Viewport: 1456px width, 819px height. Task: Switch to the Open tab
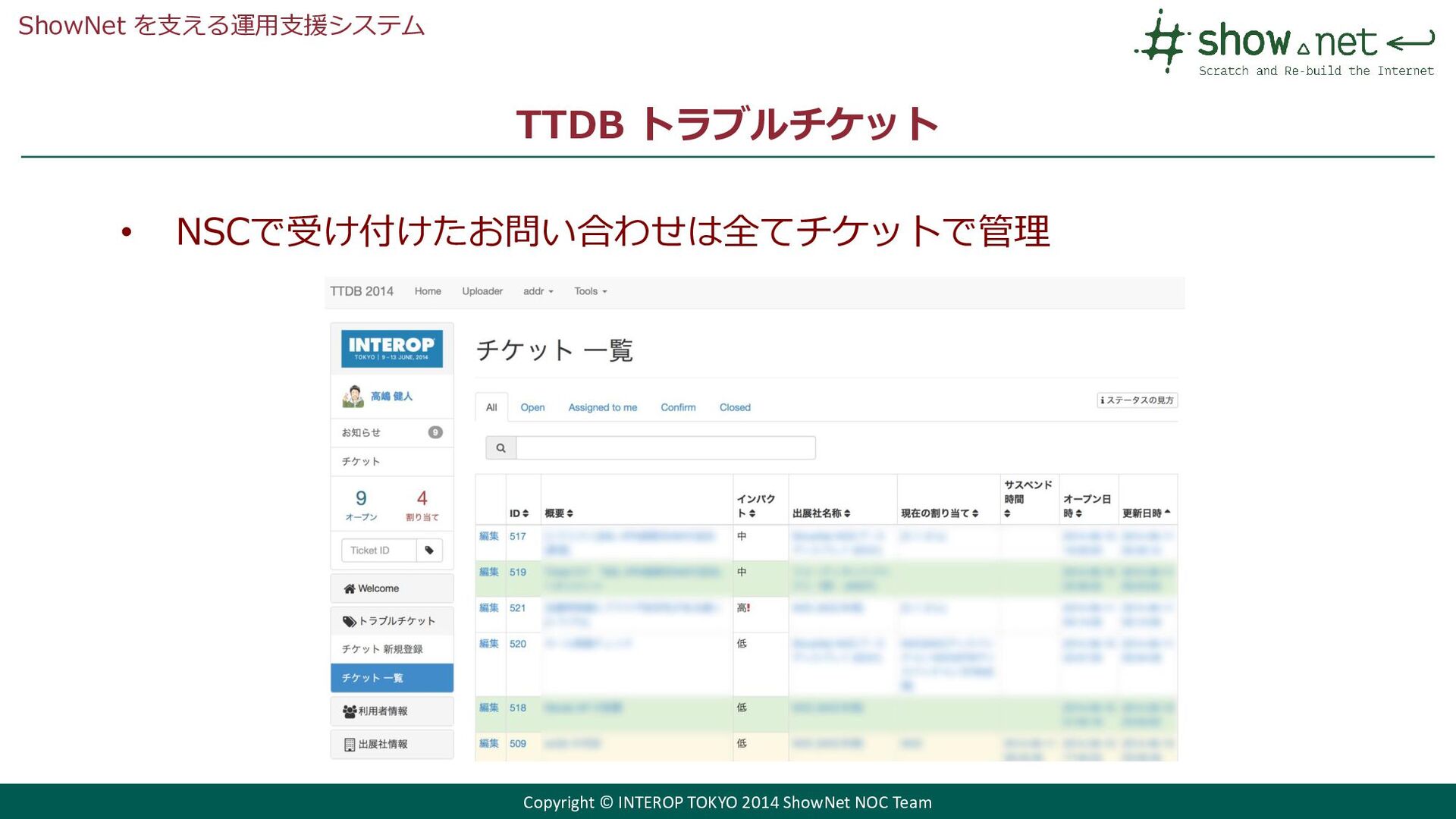532,407
